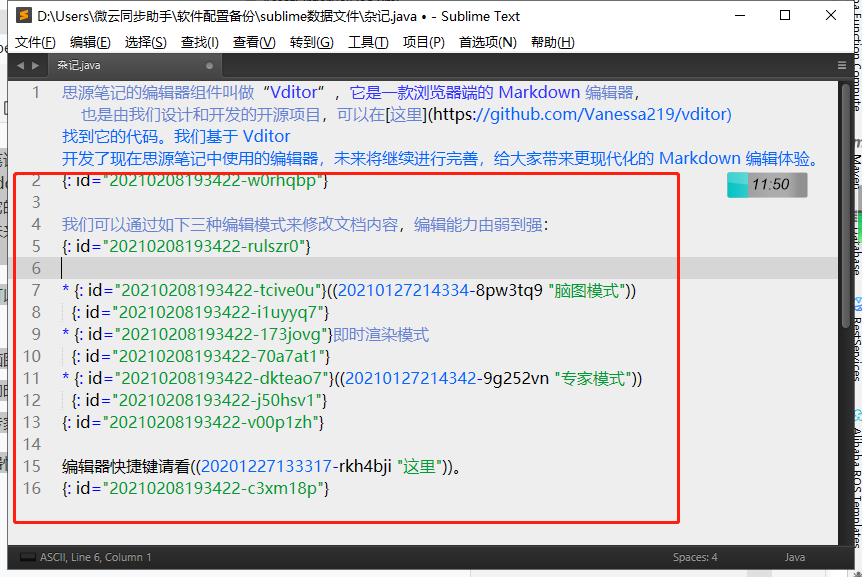Click 即时渲染模式 text on line 9
Screen dimensions: 862x577
coord(381,334)
